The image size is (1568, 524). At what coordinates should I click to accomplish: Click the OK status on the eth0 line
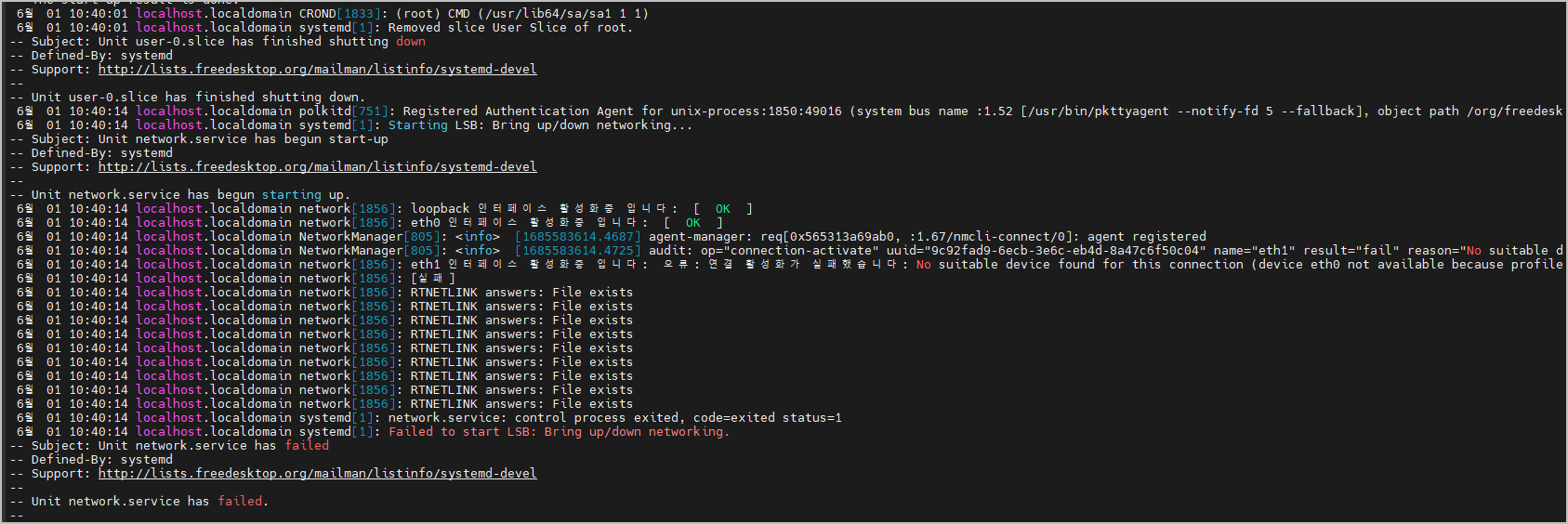click(x=692, y=223)
